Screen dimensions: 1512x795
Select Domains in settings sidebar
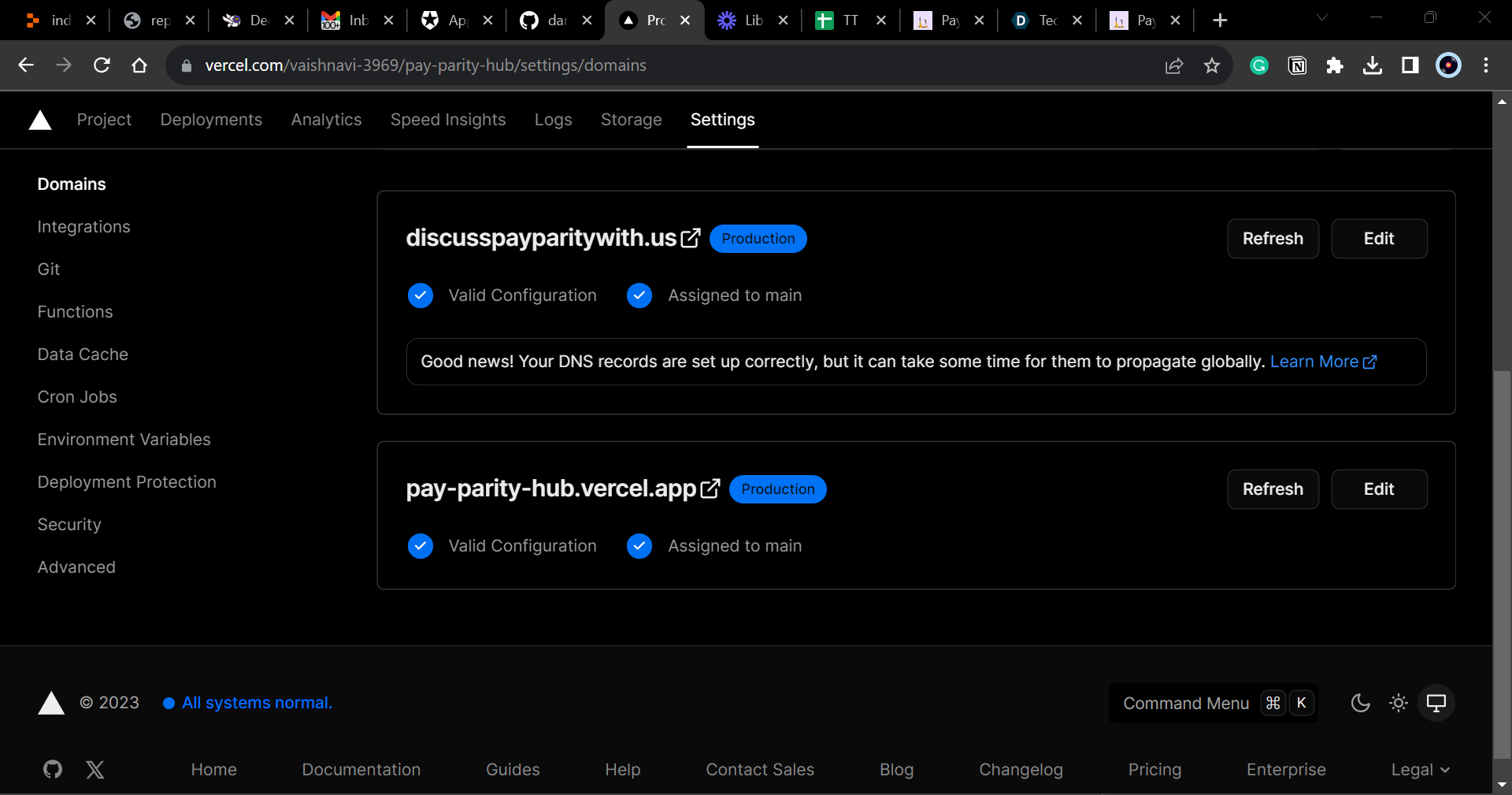pos(72,184)
